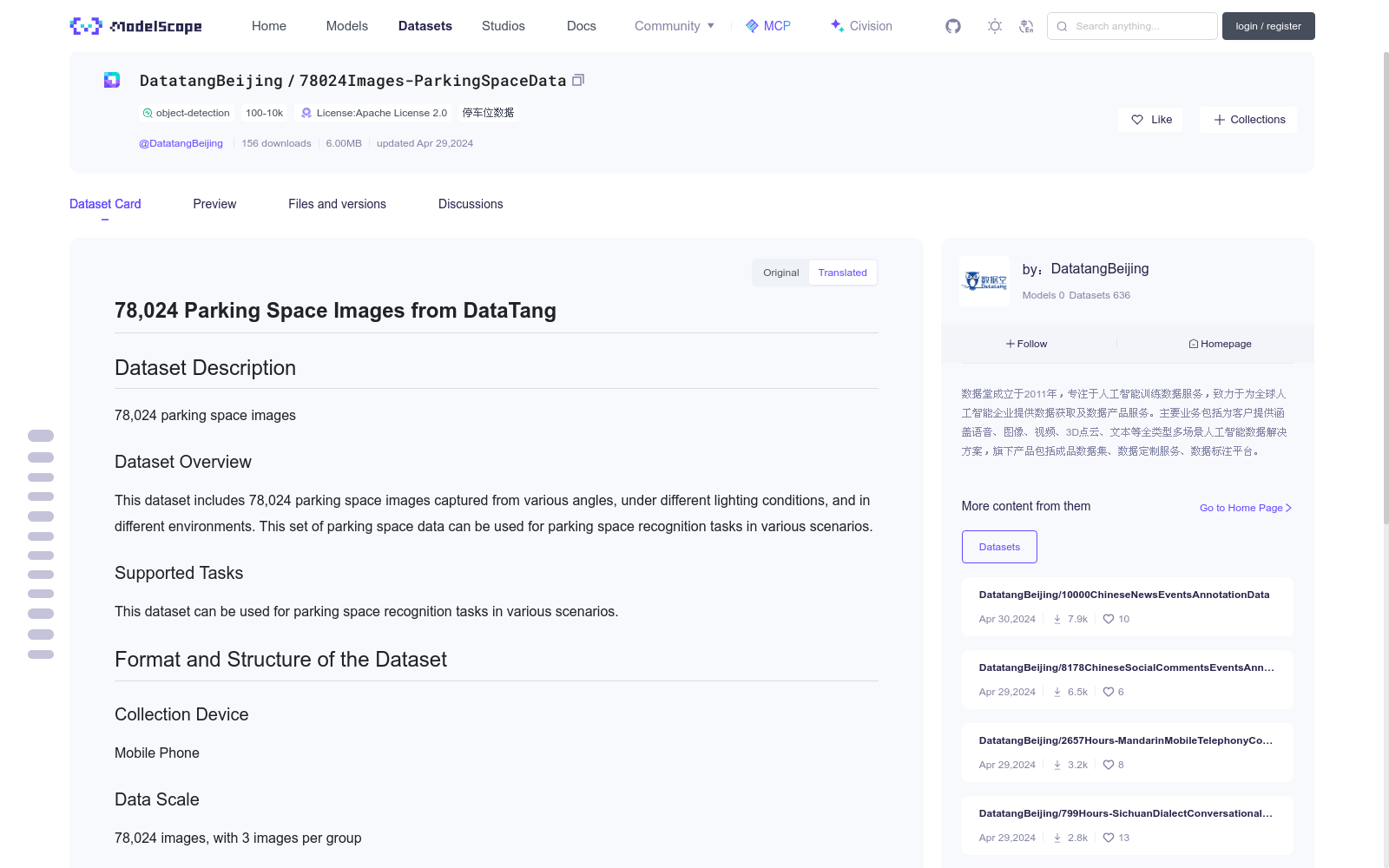
Task: Click download icon on 8178ChineseSocialComments card
Action: tap(1057, 692)
